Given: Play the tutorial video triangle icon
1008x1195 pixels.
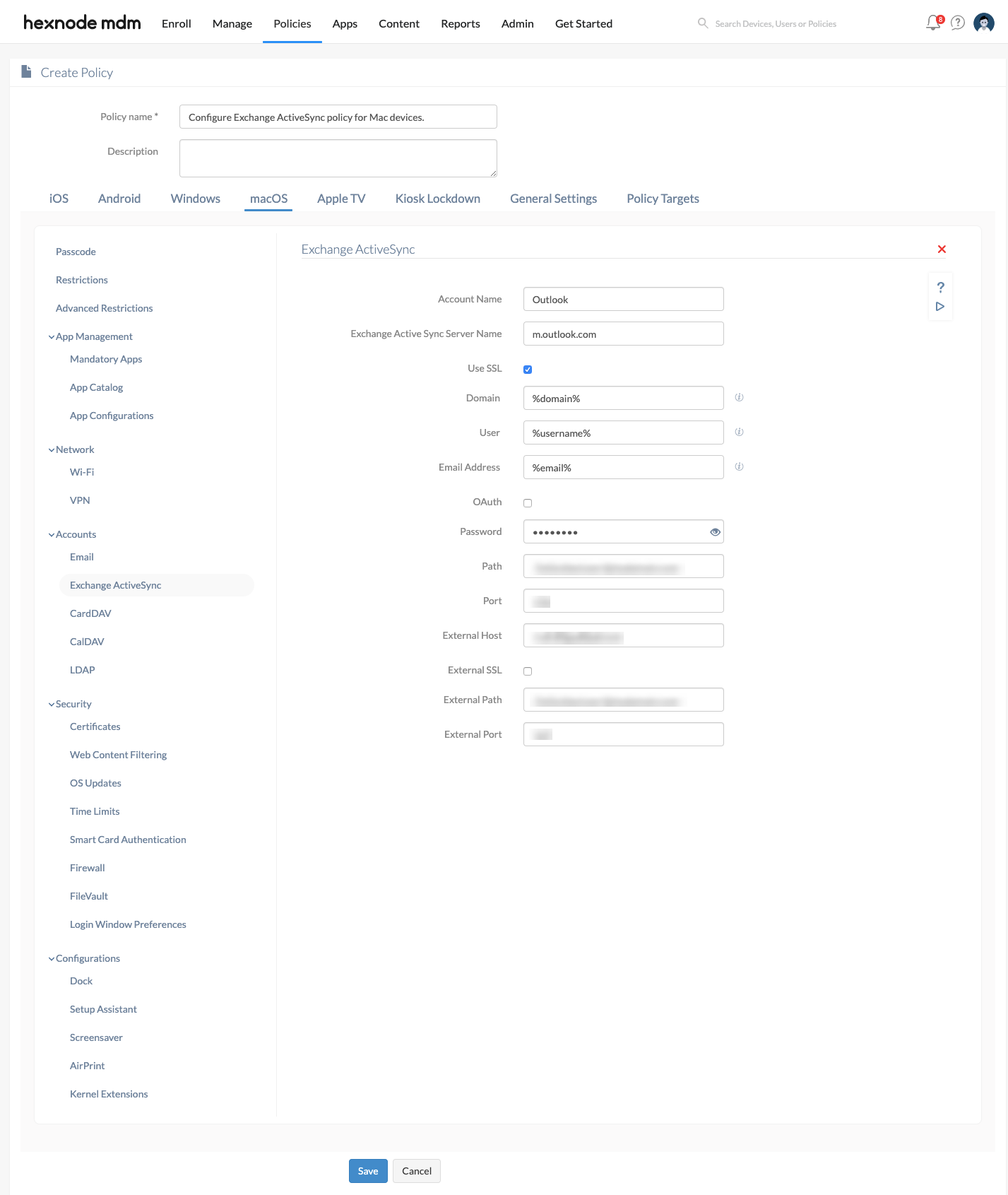Looking at the screenshot, I should pos(940,306).
